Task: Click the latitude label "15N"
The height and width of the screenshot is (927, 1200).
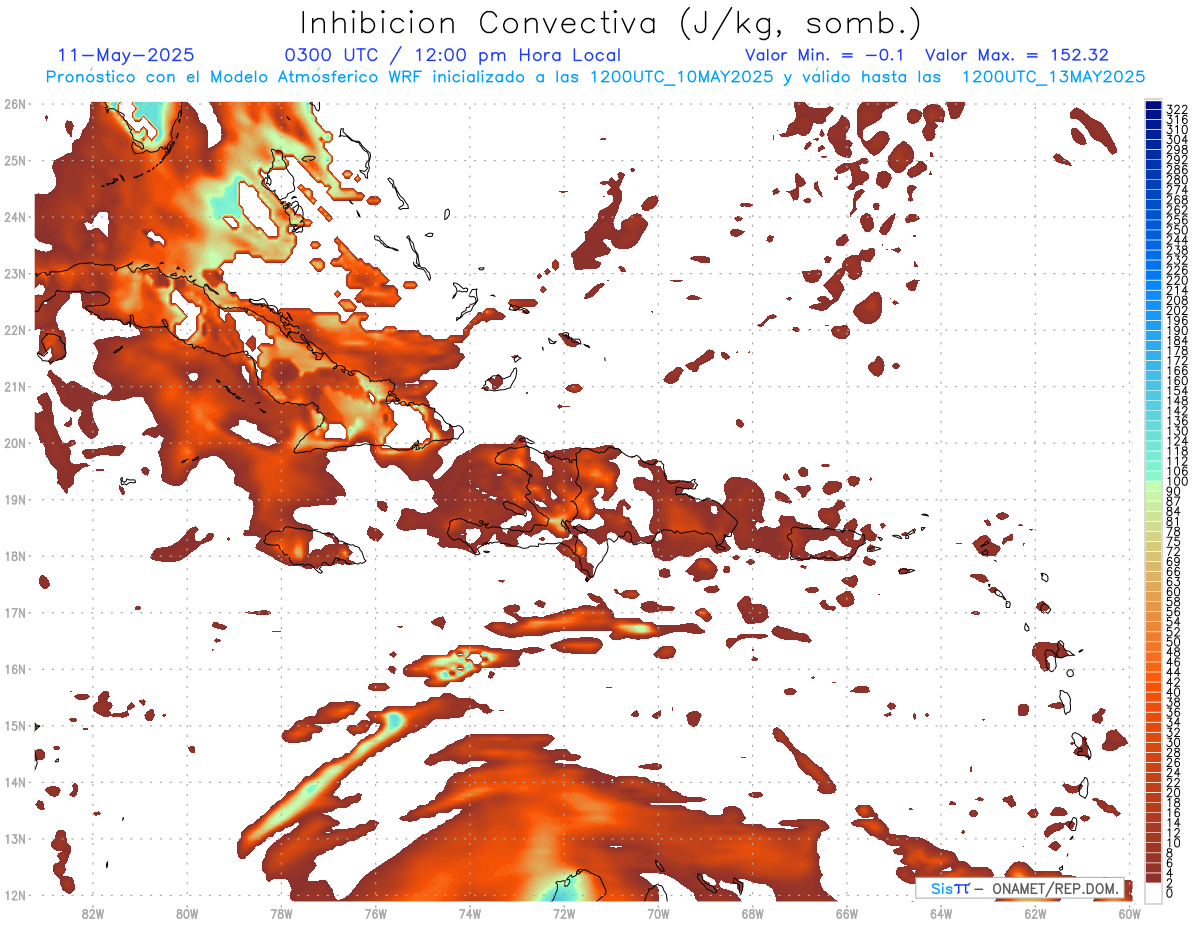Action: [x=15, y=725]
